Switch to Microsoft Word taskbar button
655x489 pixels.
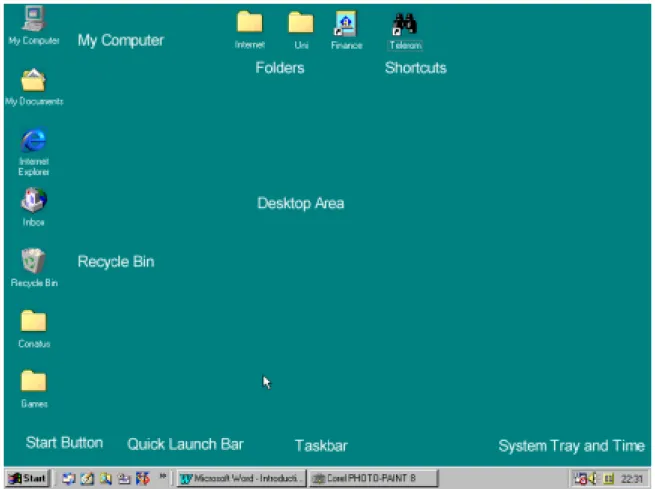click(x=241, y=479)
